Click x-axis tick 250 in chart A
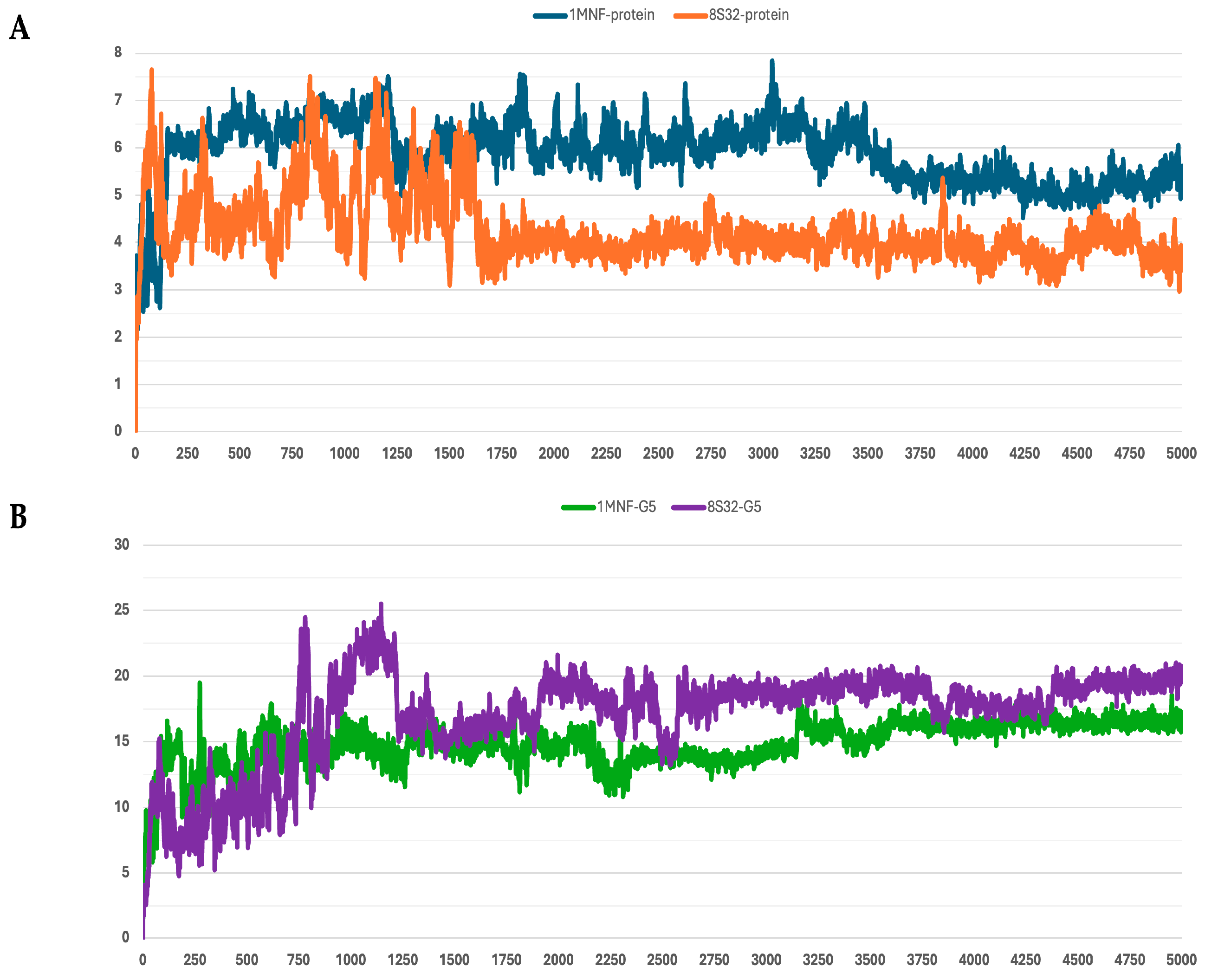This screenshot has width=1205, height=980. [x=188, y=453]
